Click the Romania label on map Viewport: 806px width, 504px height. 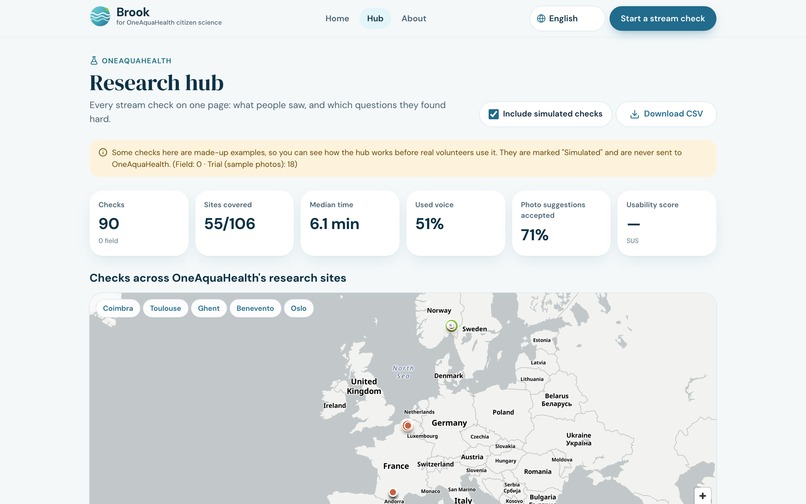[538, 472]
